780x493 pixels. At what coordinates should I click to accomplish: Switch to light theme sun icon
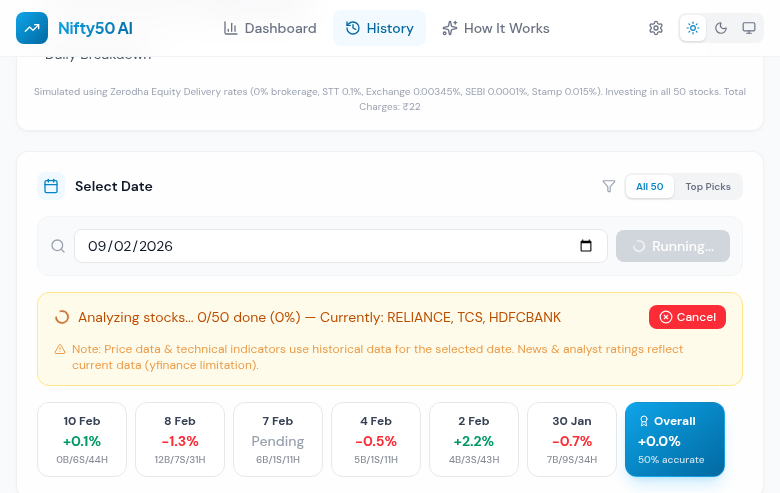693,28
